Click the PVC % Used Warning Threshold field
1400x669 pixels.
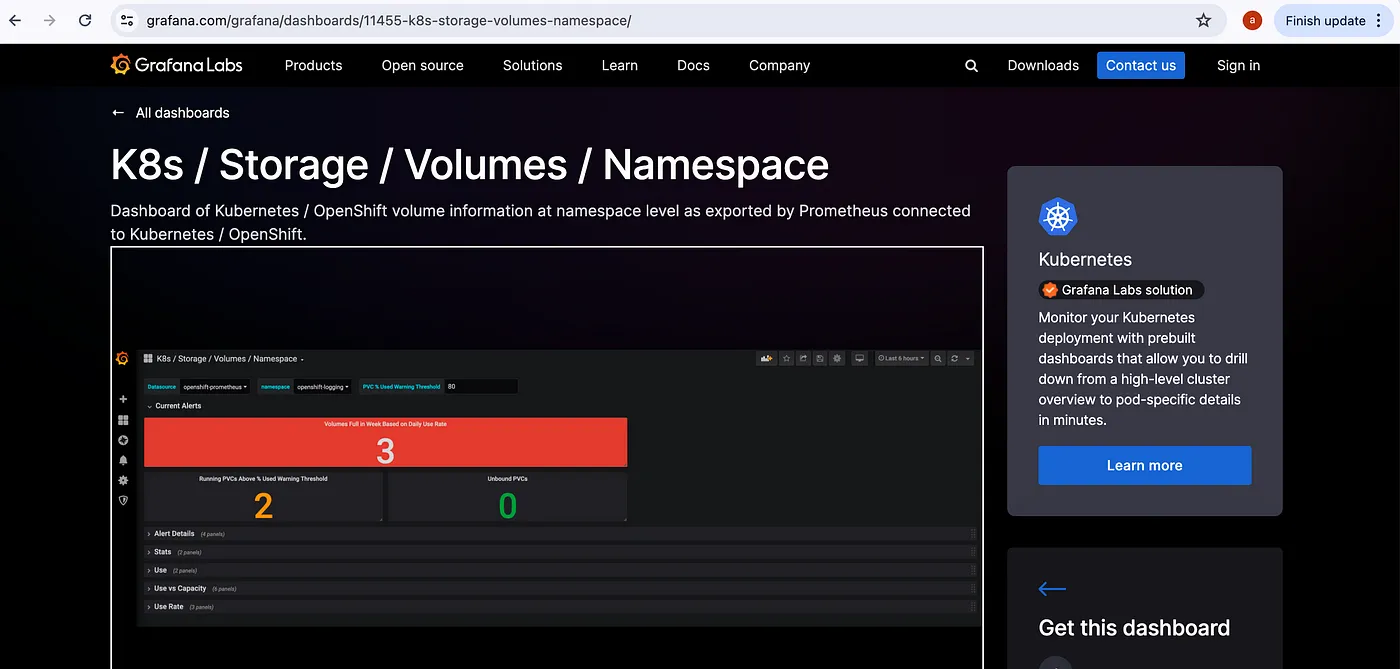[x=481, y=387]
